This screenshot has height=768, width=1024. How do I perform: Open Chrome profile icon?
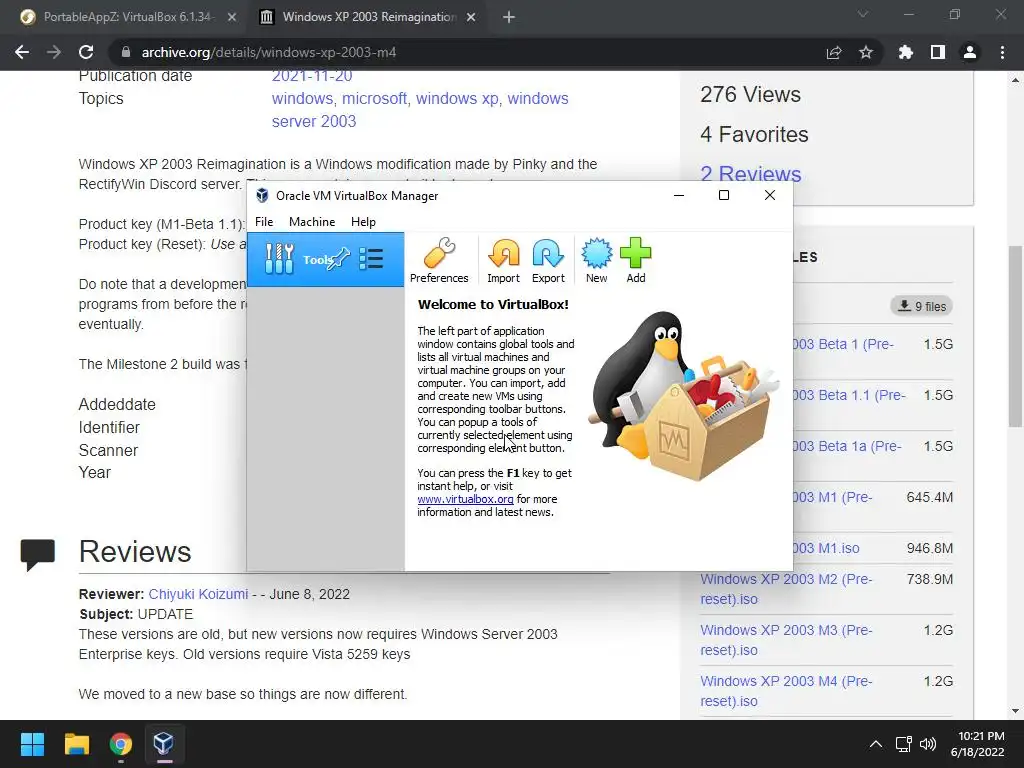pos(970,52)
